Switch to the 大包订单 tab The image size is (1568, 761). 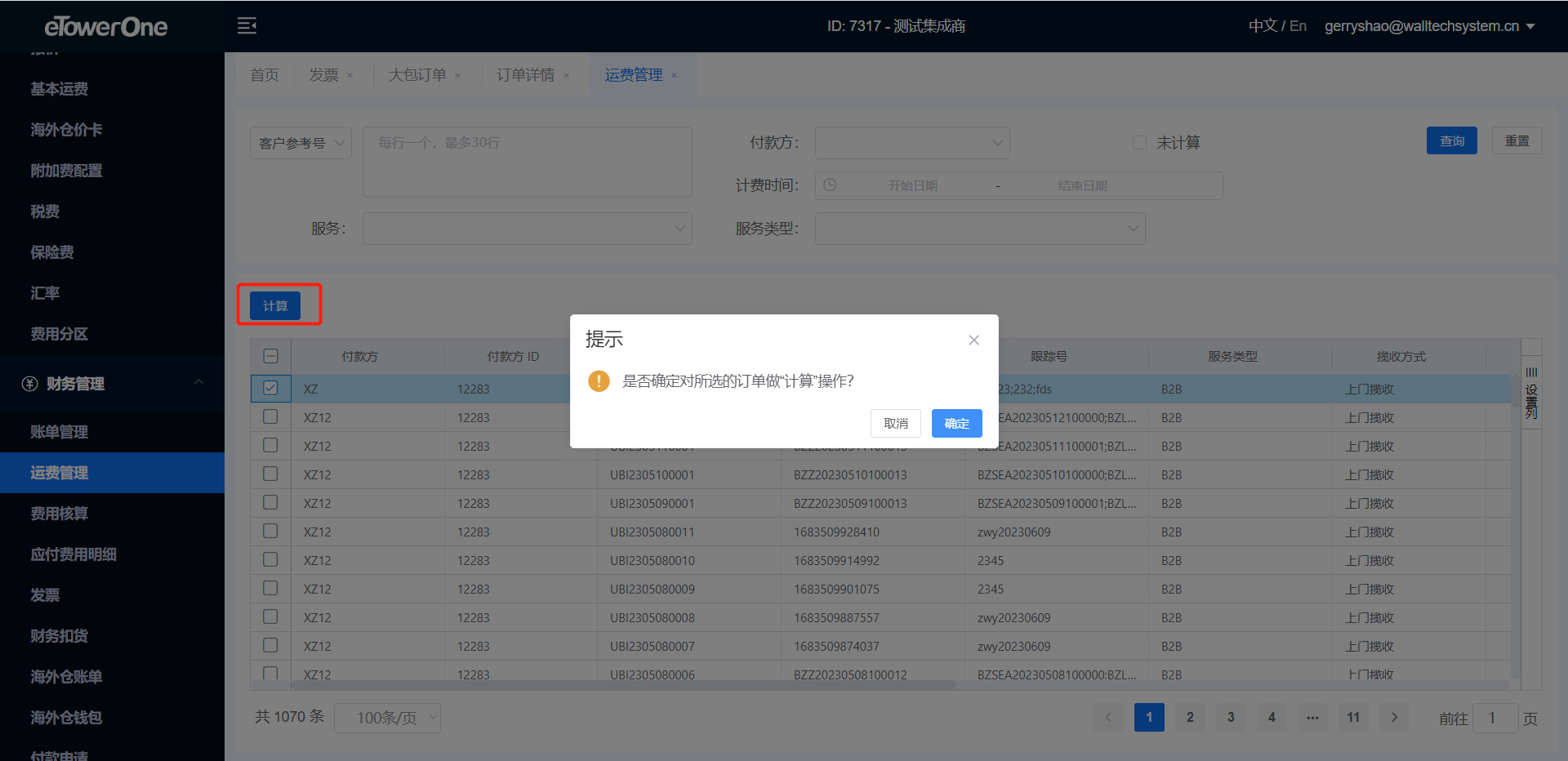(417, 75)
